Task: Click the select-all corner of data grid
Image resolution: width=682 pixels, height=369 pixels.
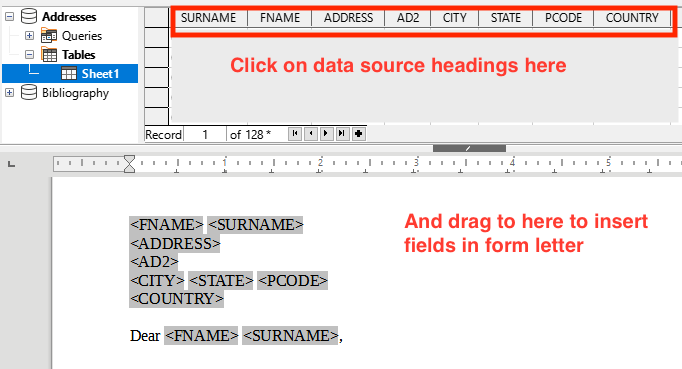Action: coord(157,17)
